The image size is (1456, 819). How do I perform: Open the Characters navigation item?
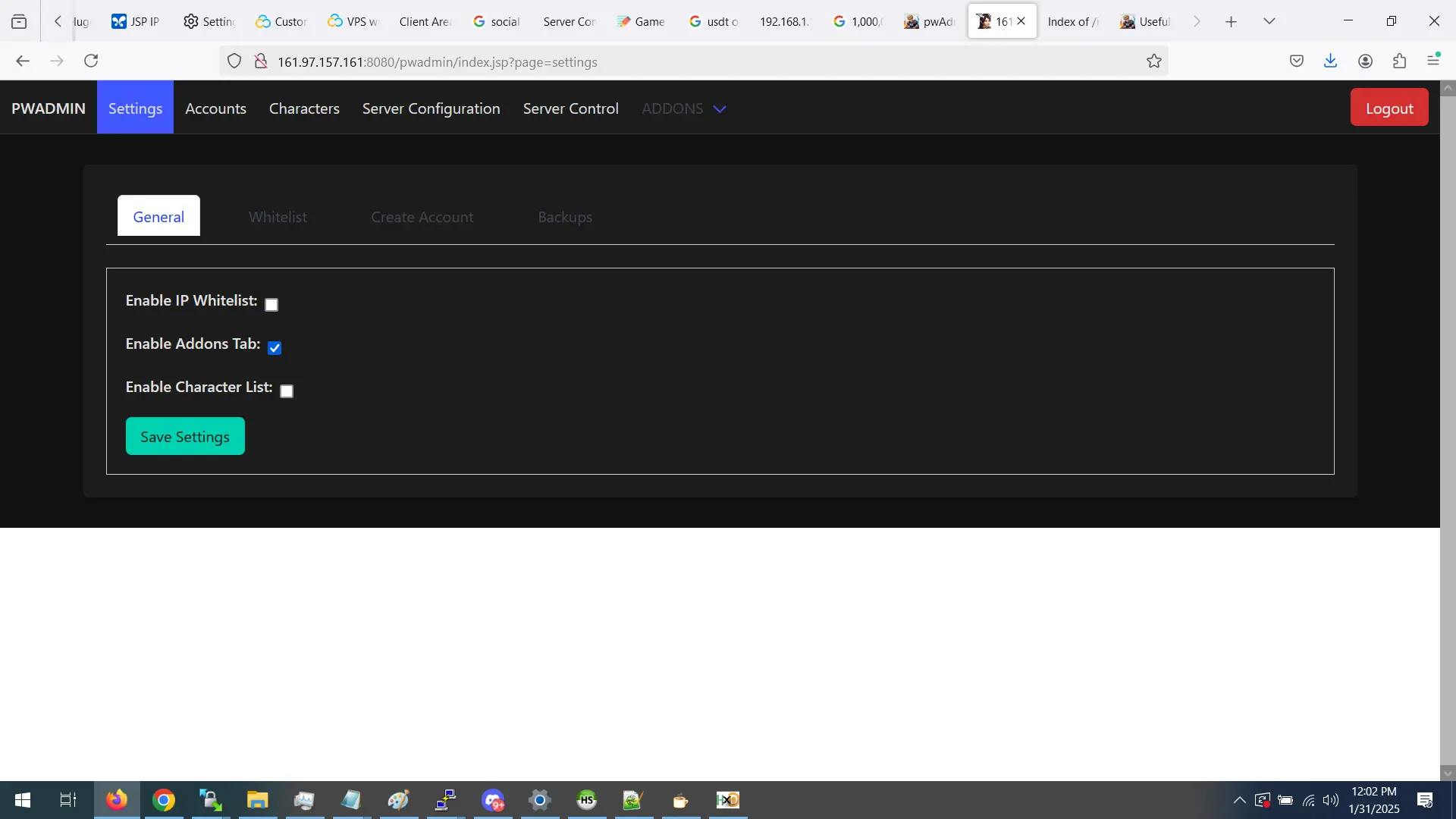click(x=304, y=108)
